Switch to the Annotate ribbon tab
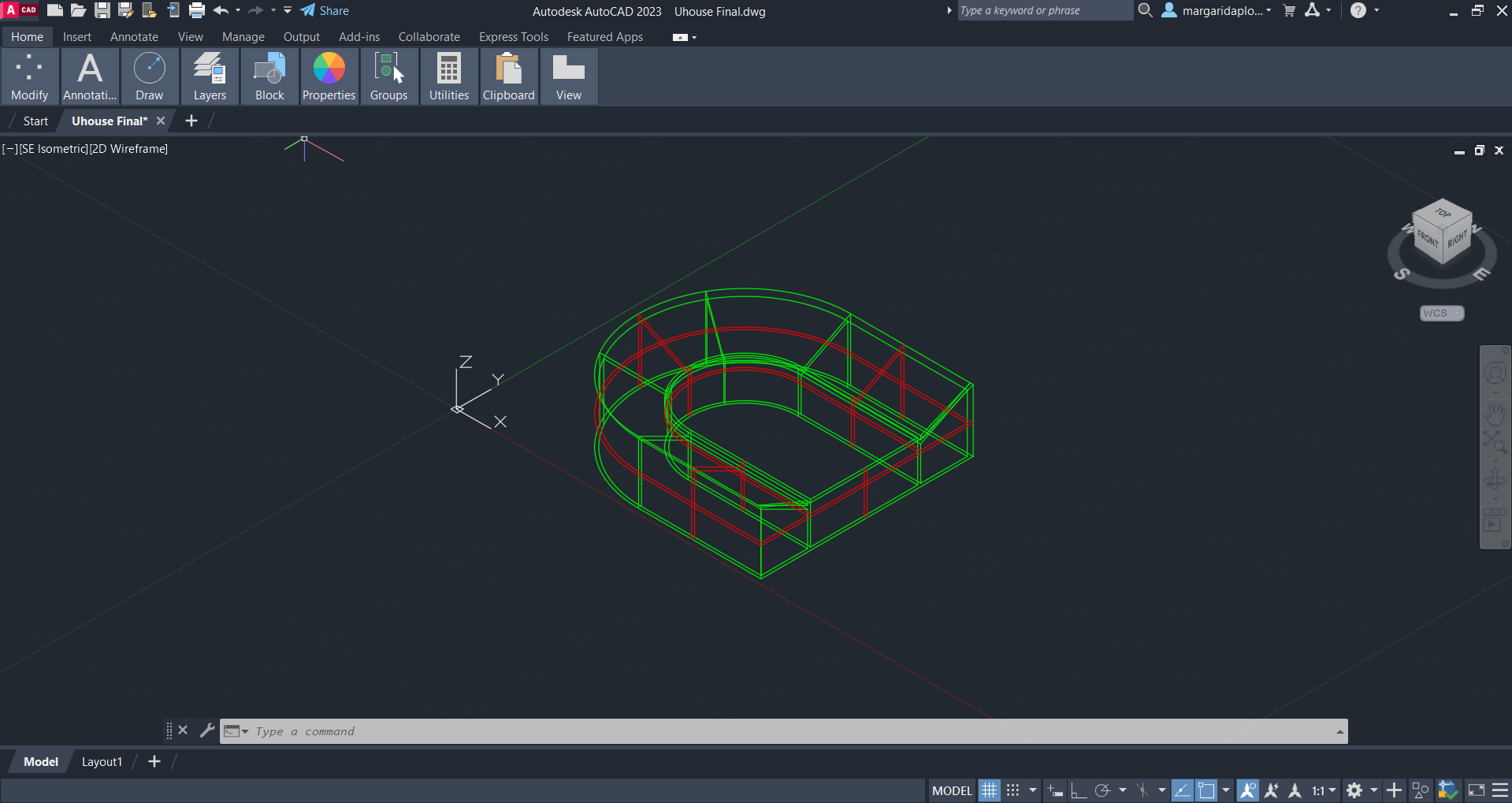This screenshot has height=803, width=1512. click(134, 37)
